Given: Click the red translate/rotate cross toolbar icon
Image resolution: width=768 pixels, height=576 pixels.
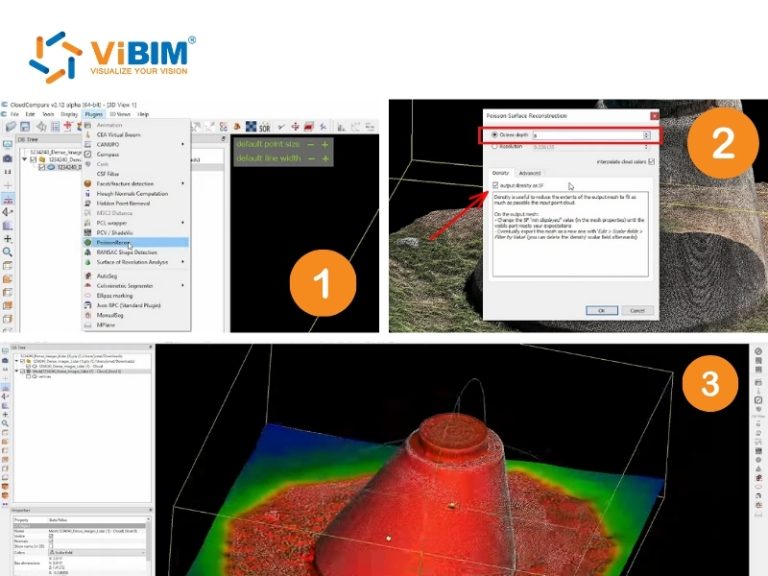Looking at the screenshot, I should 295,127.
